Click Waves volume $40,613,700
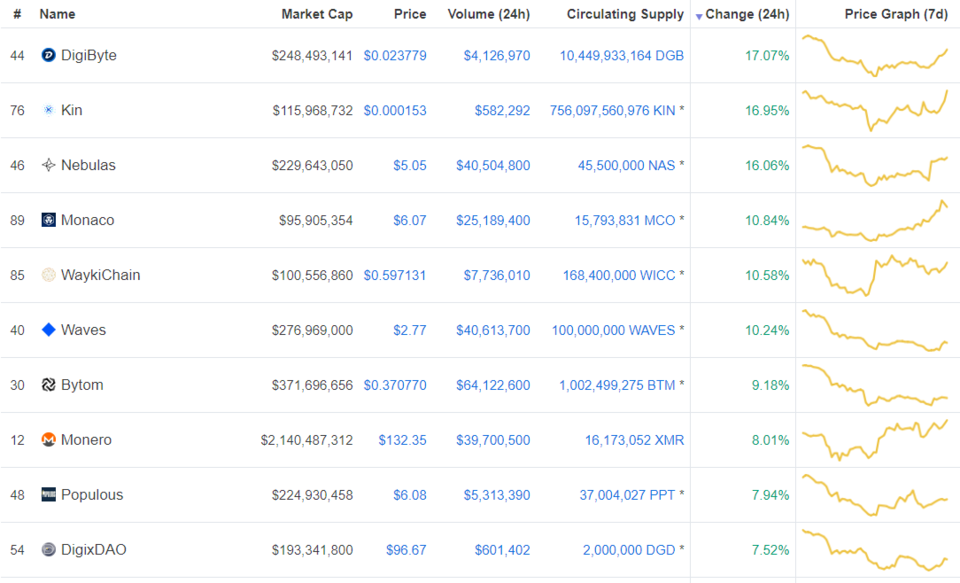Viewport: 960px width, 583px height. click(x=493, y=330)
